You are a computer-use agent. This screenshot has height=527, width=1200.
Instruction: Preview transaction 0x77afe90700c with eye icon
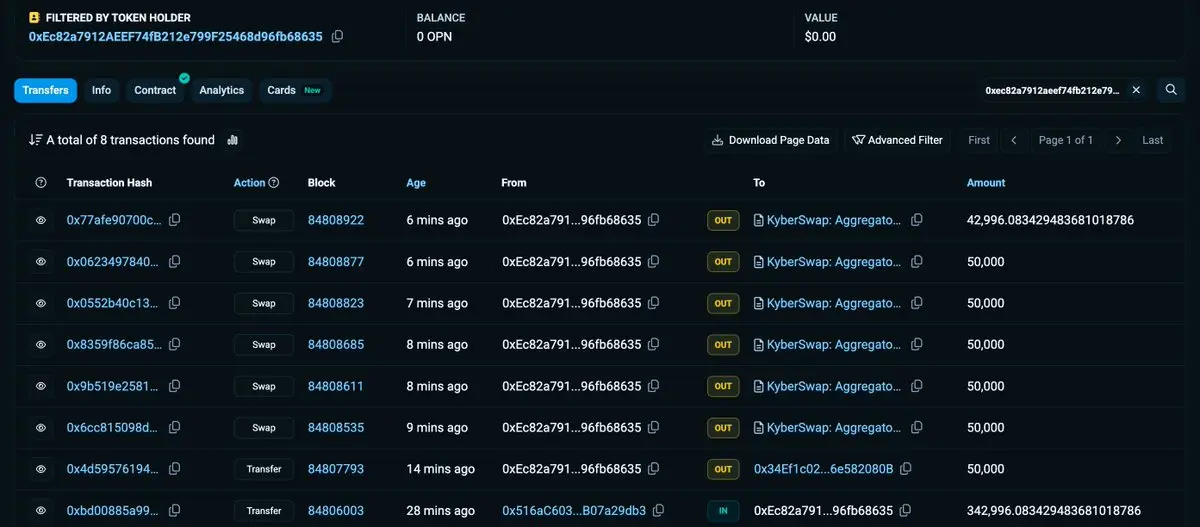(x=41, y=220)
